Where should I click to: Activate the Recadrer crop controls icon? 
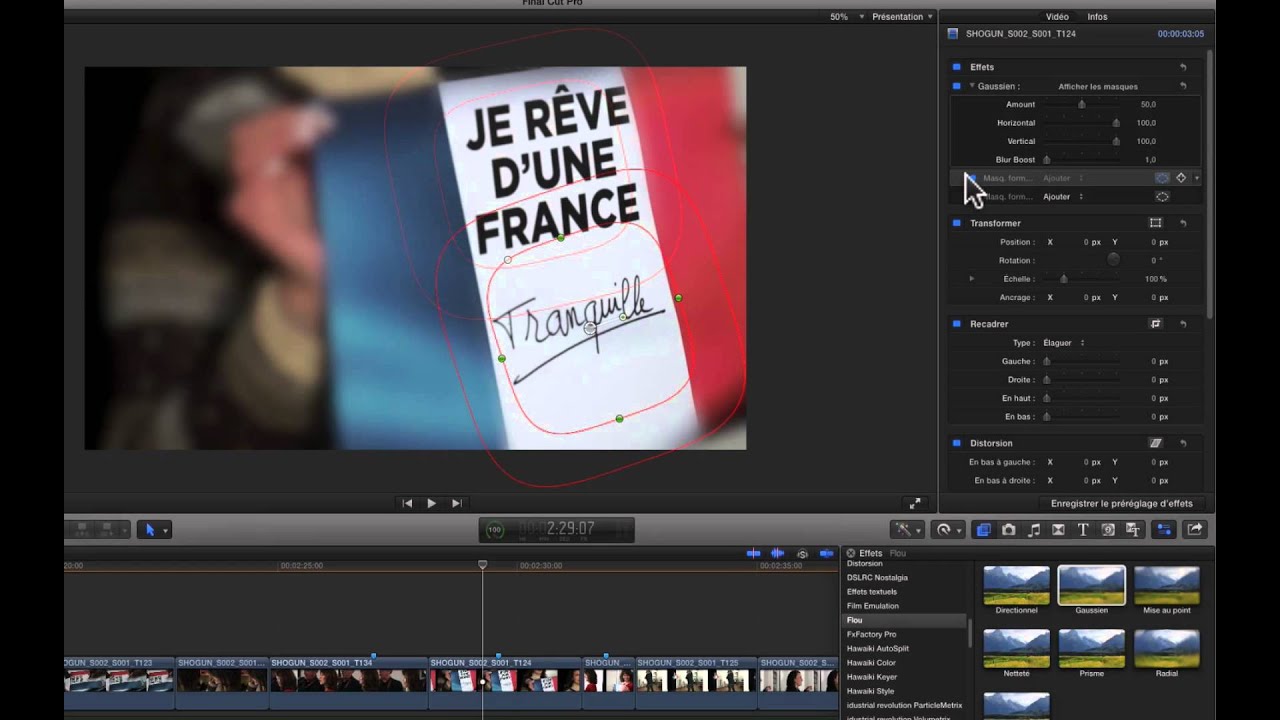pos(1156,324)
